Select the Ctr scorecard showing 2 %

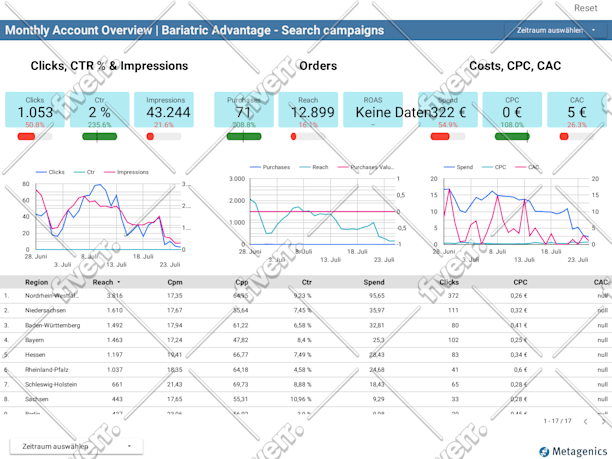(x=100, y=110)
